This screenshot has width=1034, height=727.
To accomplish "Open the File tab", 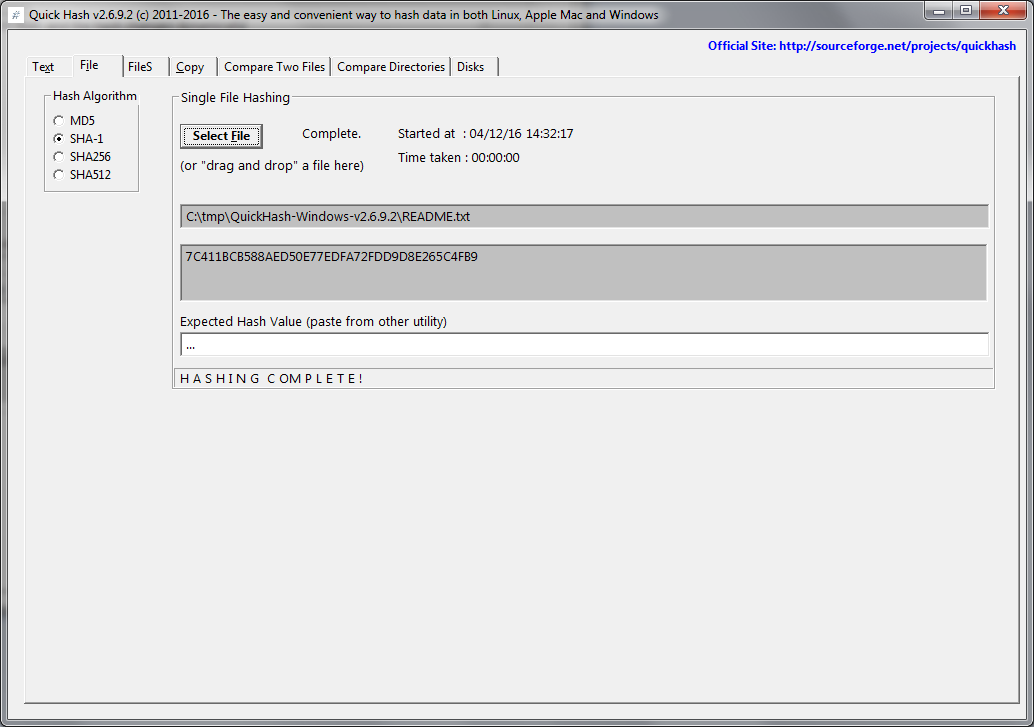I will pos(89,66).
